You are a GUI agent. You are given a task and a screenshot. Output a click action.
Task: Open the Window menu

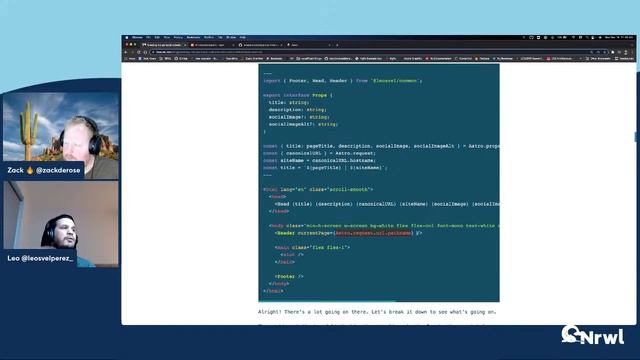coord(231,37)
